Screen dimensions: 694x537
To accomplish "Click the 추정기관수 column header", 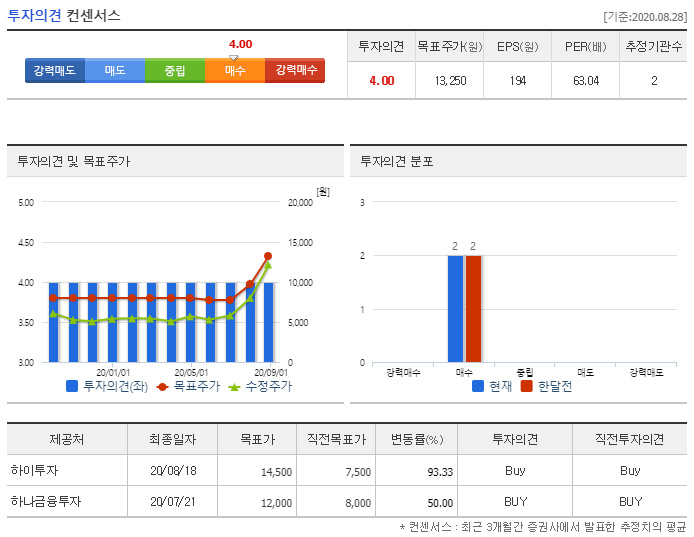I will tap(654, 46).
